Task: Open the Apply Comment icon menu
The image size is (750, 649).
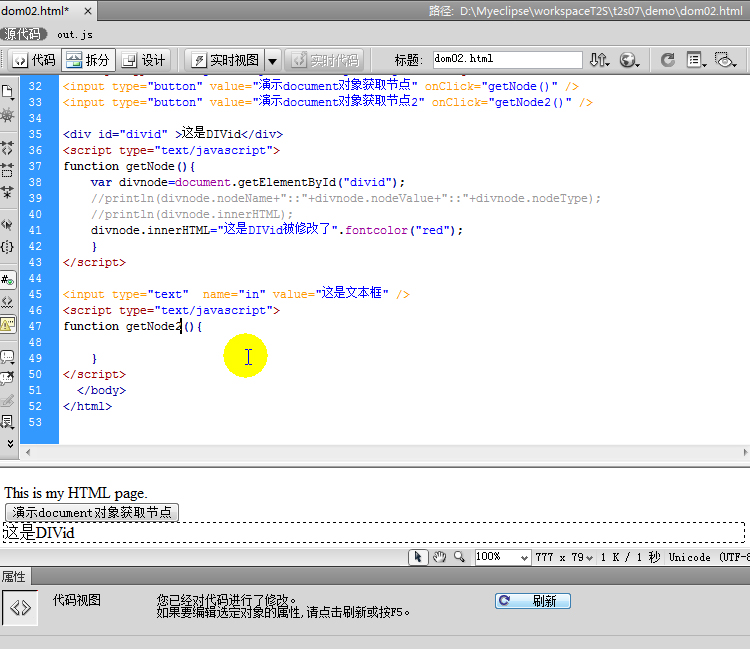Action: (8, 356)
